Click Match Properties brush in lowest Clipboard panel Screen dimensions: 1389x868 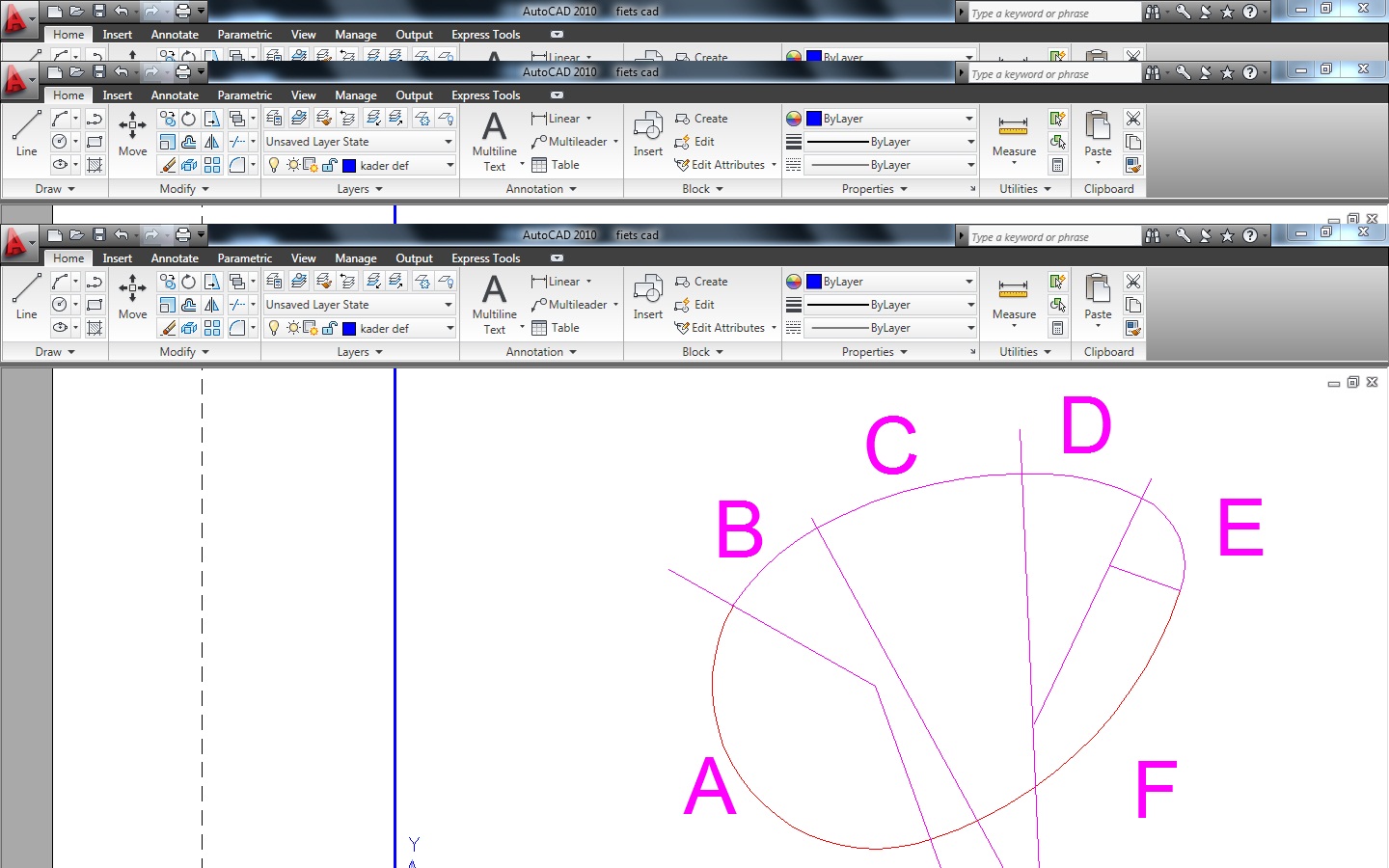point(1133,328)
